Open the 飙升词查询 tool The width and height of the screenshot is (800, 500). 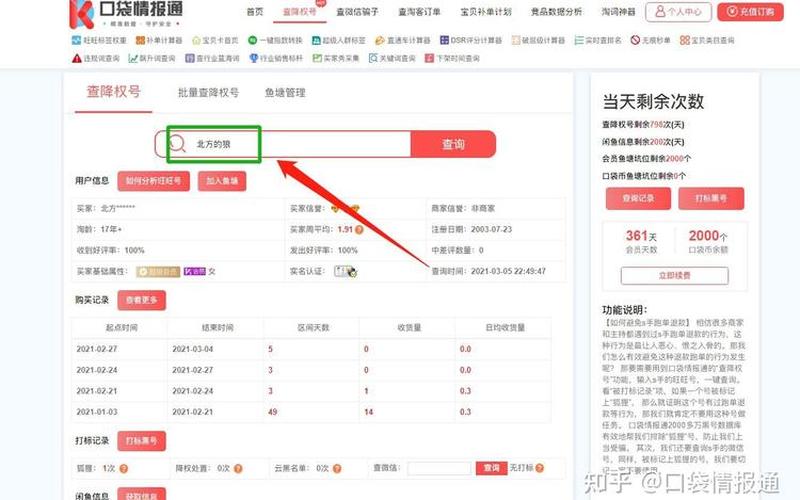pyautogui.click(x=152, y=59)
